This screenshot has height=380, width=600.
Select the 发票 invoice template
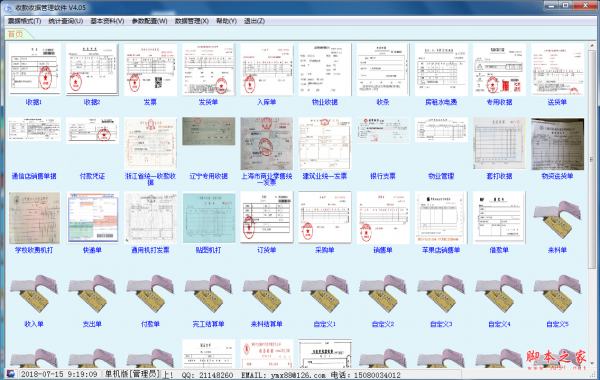tap(150, 69)
